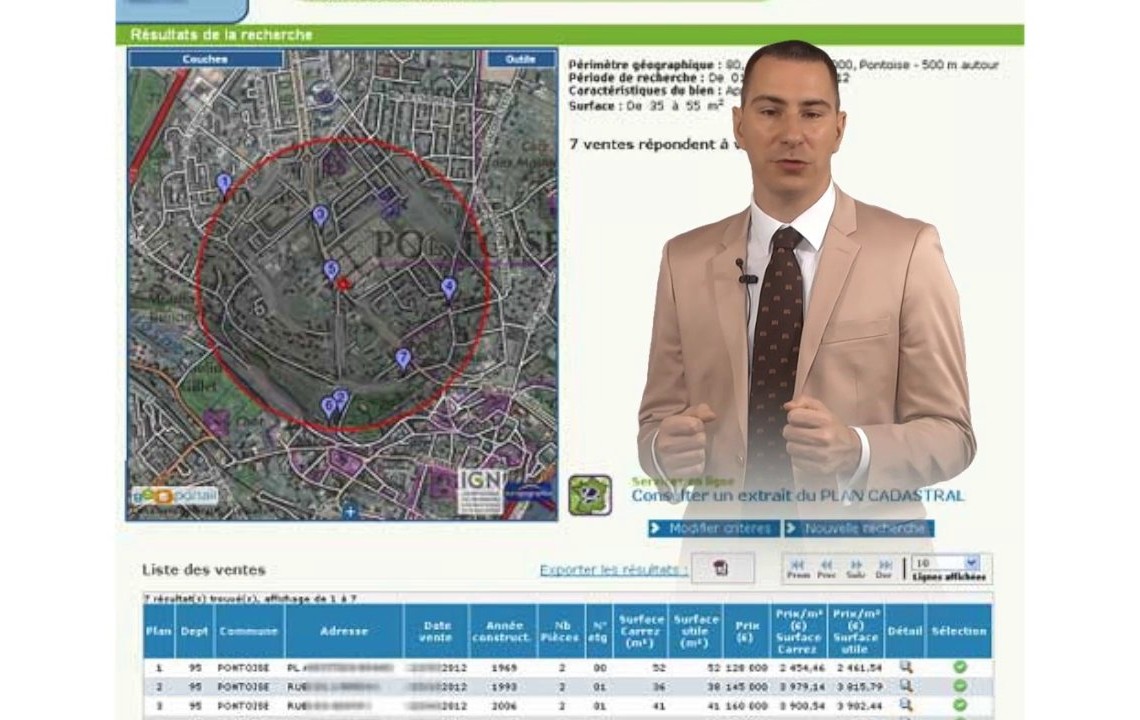Click construction year 2006 in row 3
The width and height of the screenshot is (1140, 720).
(x=504, y=705)
